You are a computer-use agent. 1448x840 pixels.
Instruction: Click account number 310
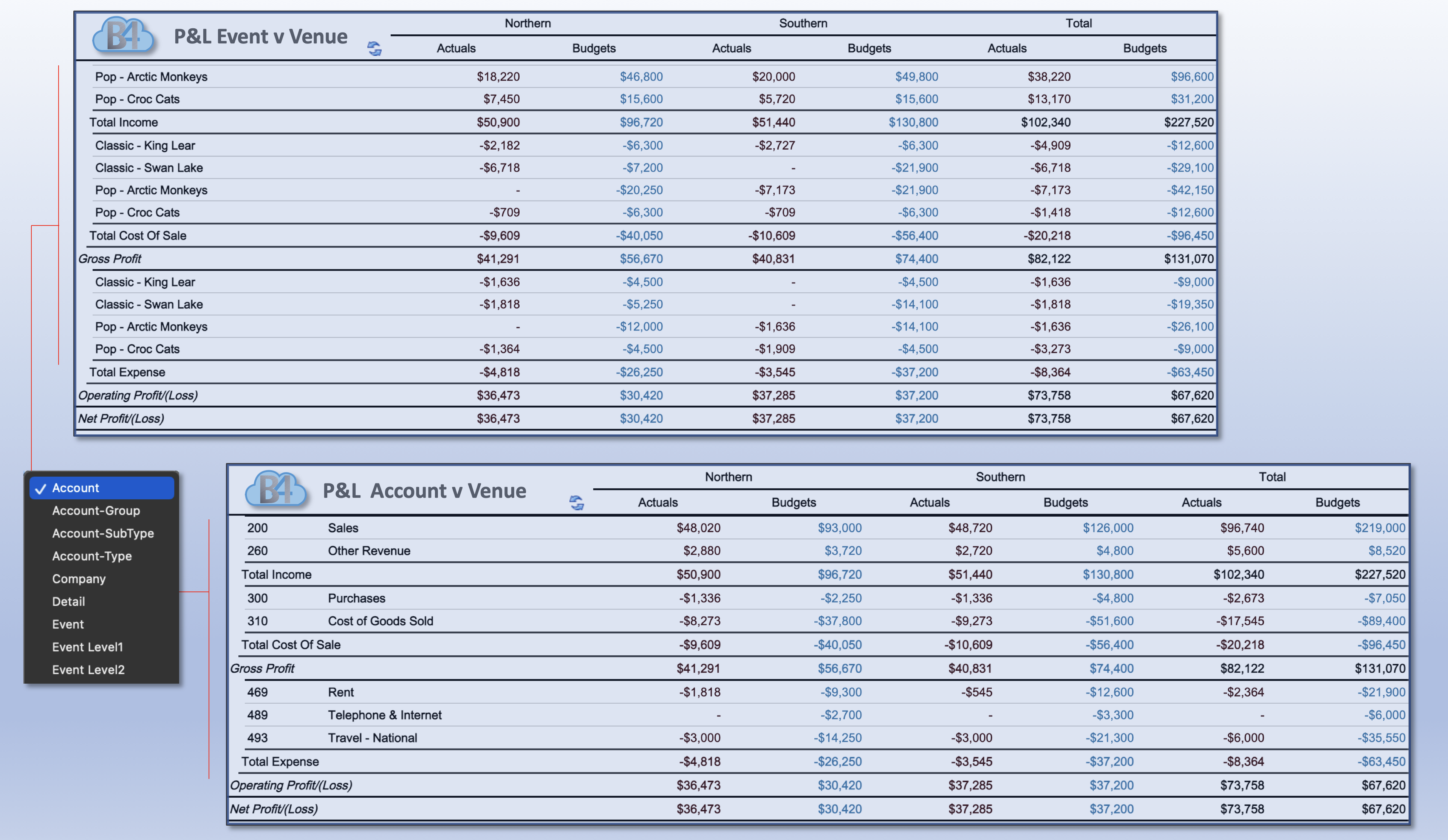[x=257, y=621]
